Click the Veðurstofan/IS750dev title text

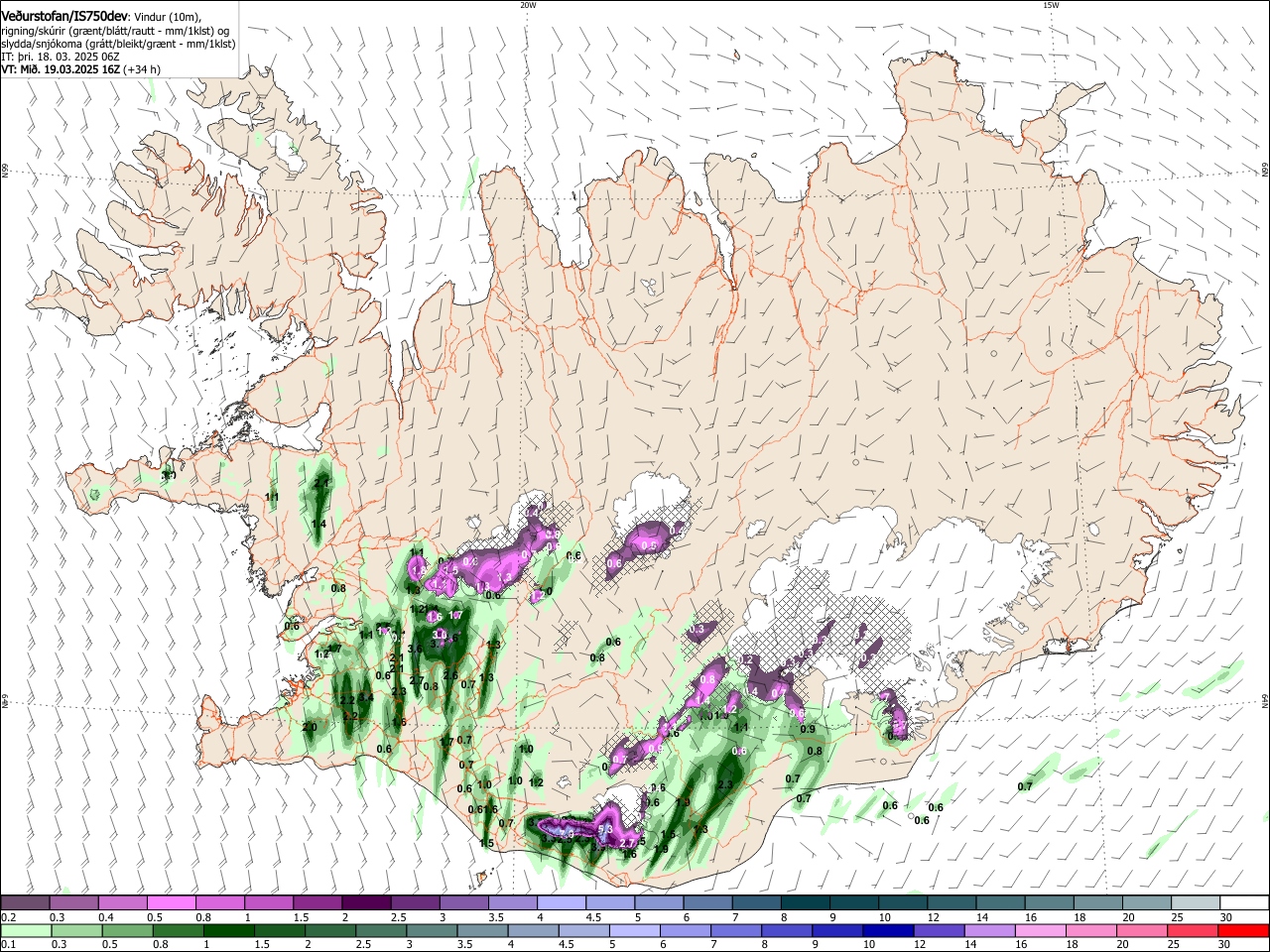coord(64,16)
